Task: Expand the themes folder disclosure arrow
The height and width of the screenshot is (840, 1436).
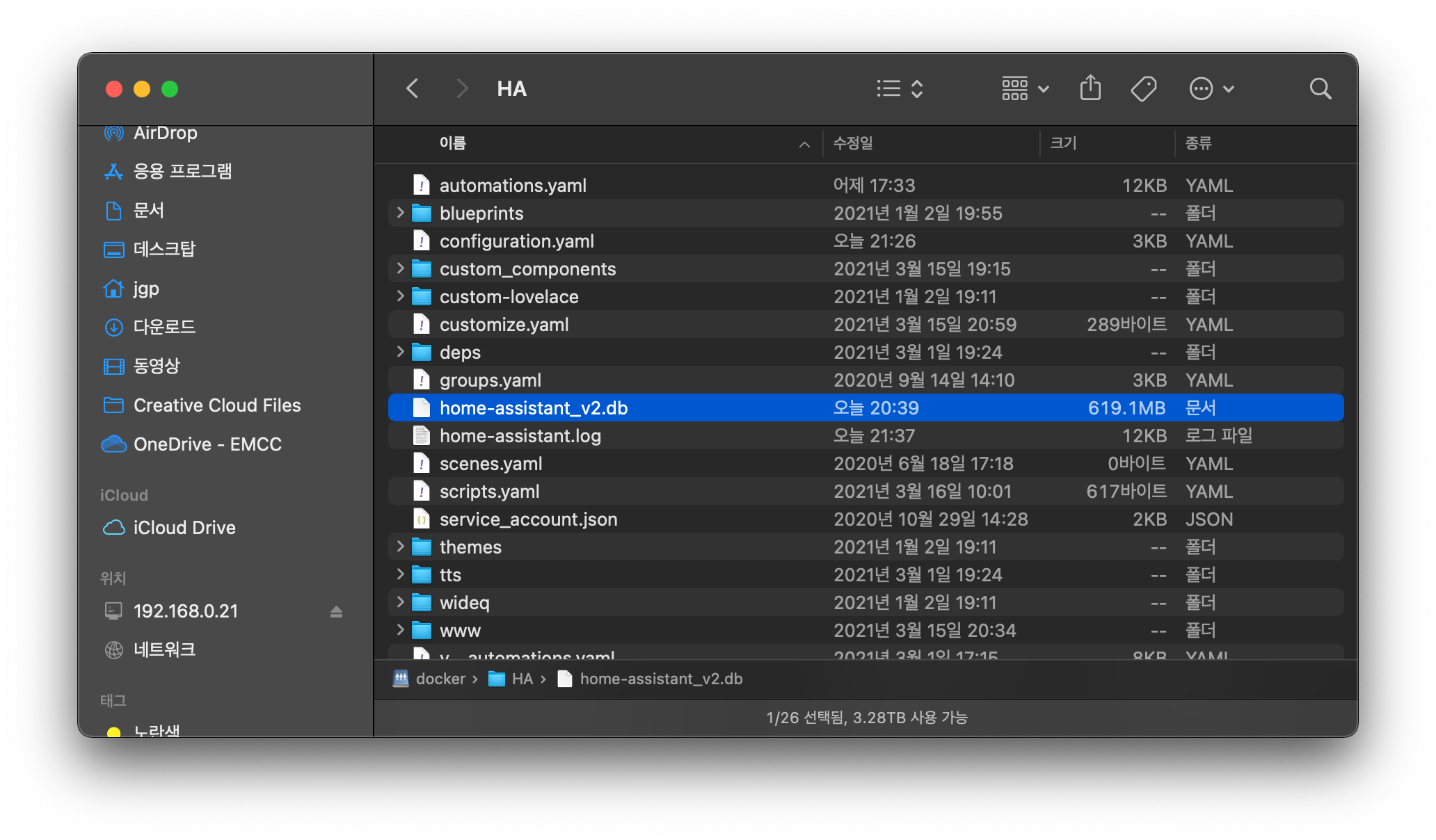Action: click(400, 547)
